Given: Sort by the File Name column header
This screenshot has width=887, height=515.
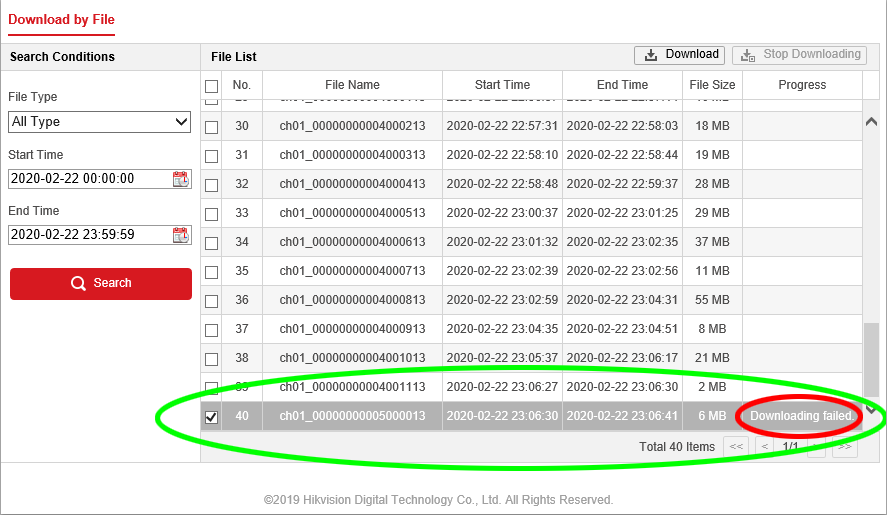Looking at the screenshot, I should [352, 85].
